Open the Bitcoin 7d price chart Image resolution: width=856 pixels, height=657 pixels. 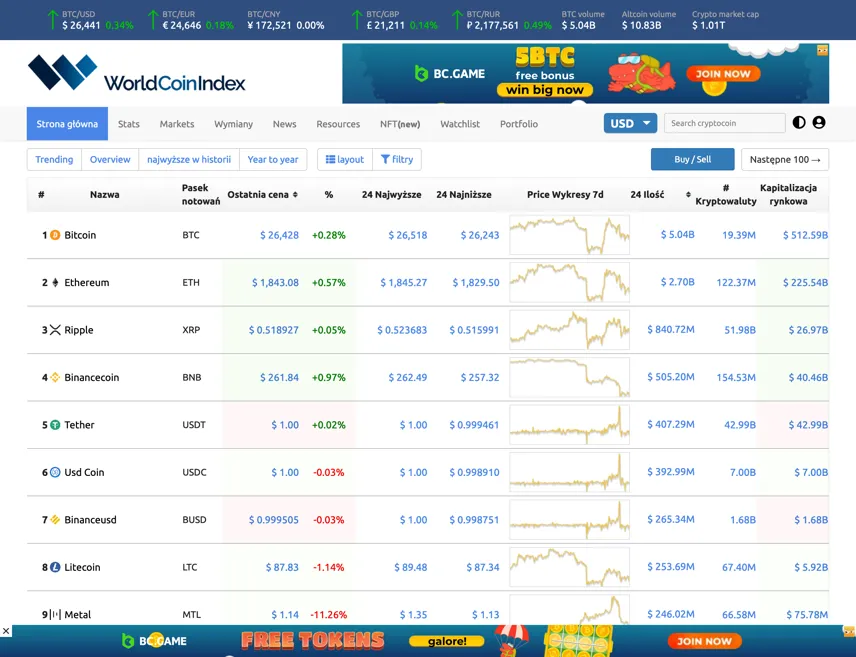pos(569,235)
